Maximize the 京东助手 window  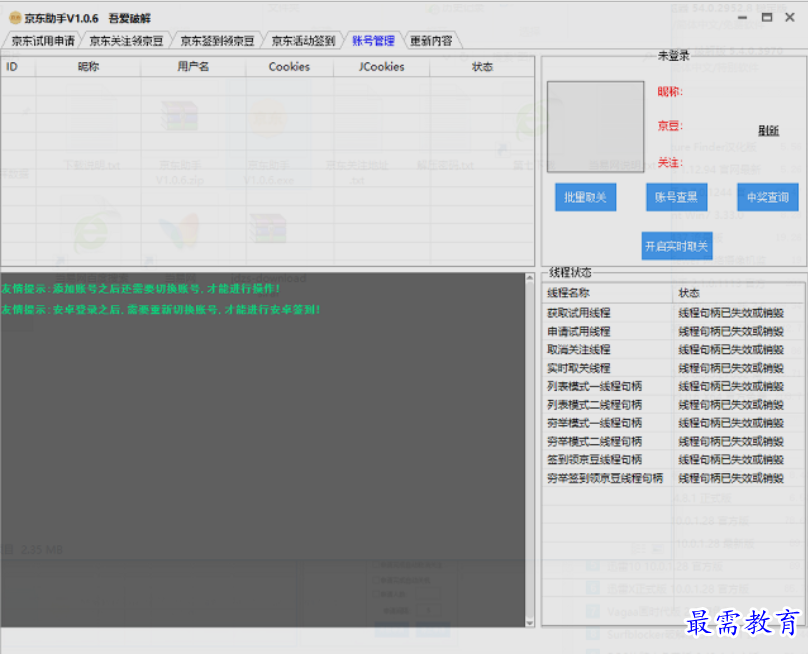(x=767, y=18)
